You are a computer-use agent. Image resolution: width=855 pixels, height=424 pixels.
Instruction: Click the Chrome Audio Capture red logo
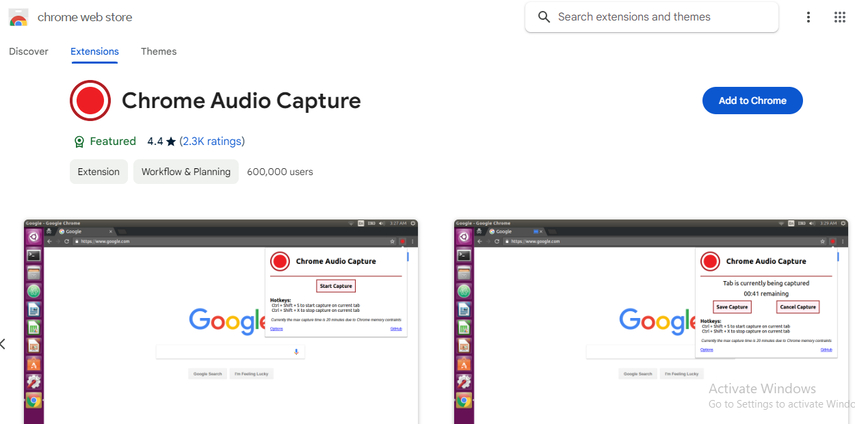(x=90, y=100)
